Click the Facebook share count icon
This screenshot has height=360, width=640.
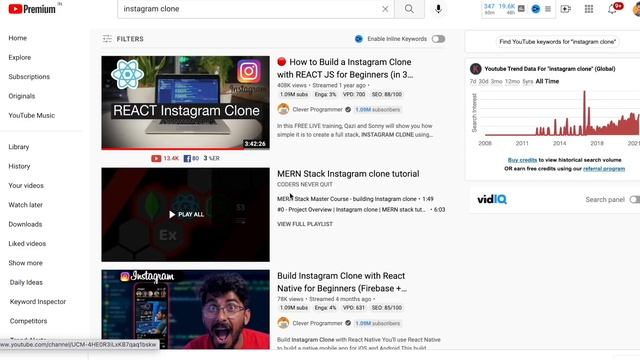pos(187,158)
